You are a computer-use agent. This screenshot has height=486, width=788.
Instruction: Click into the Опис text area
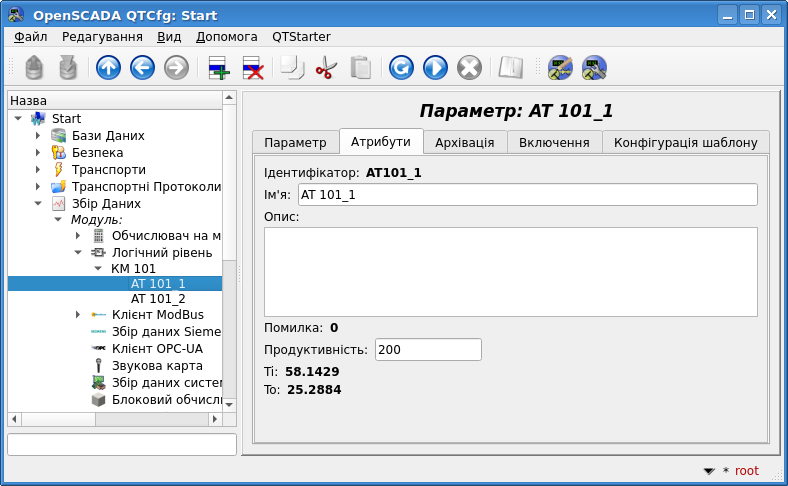tap(511, 272)
